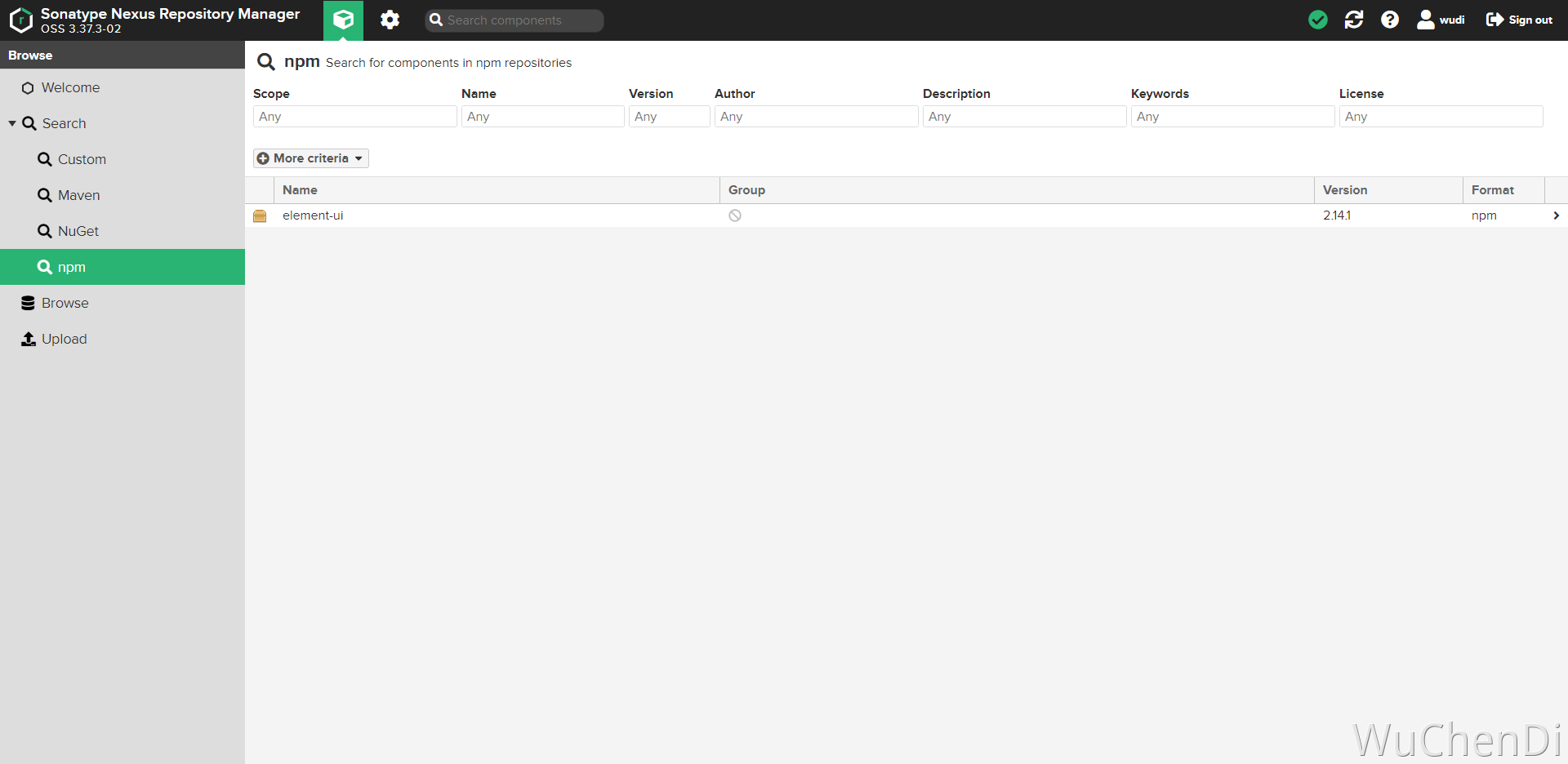The height and width of the screenshot is (764, 1568).
Task: Click the License filter field
Action: (1441, 117)
